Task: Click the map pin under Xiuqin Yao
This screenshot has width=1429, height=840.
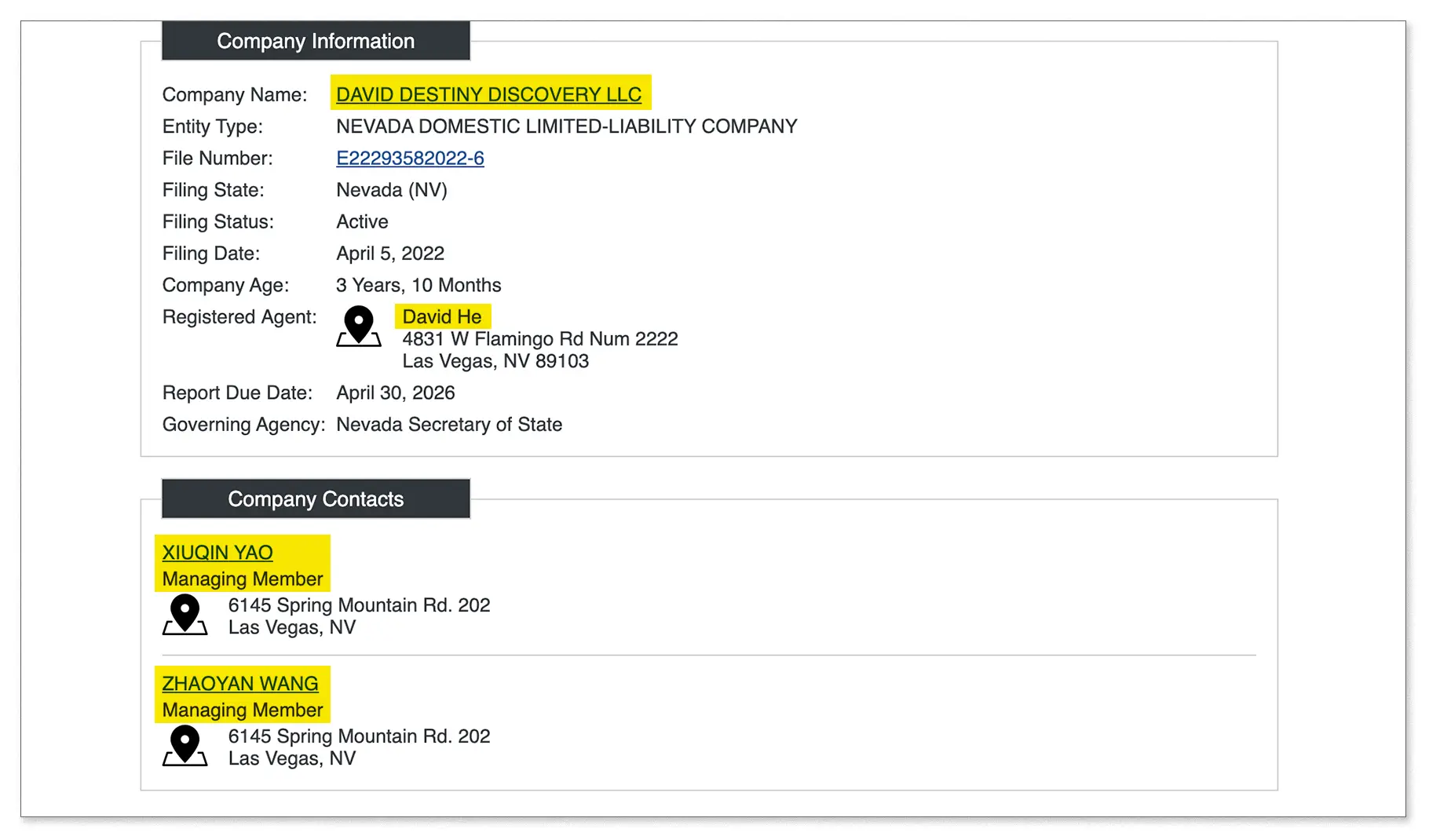Action: pyautogui.click(x=185, y=614)
